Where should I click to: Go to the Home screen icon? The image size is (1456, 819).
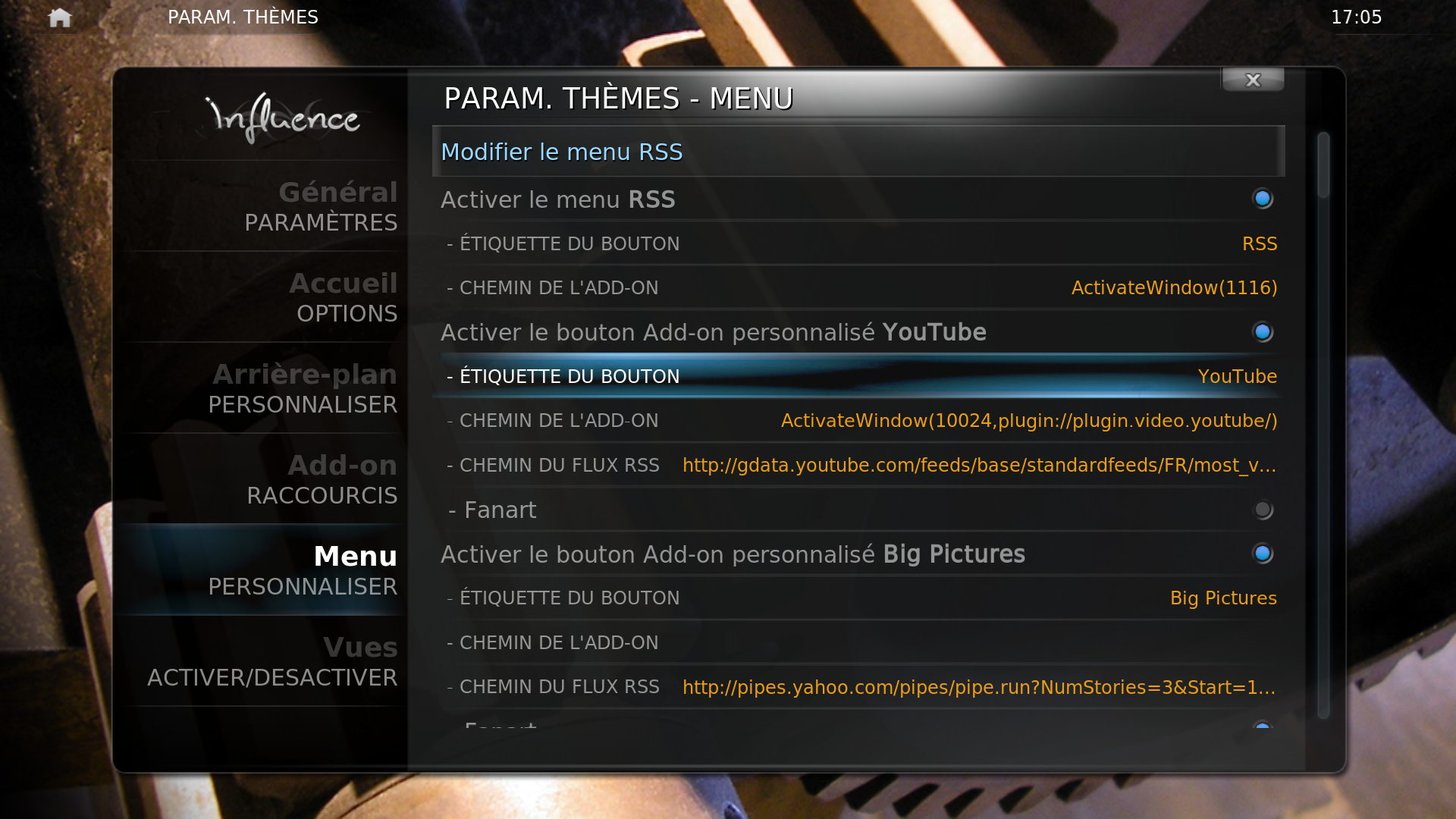pos(59,17)
